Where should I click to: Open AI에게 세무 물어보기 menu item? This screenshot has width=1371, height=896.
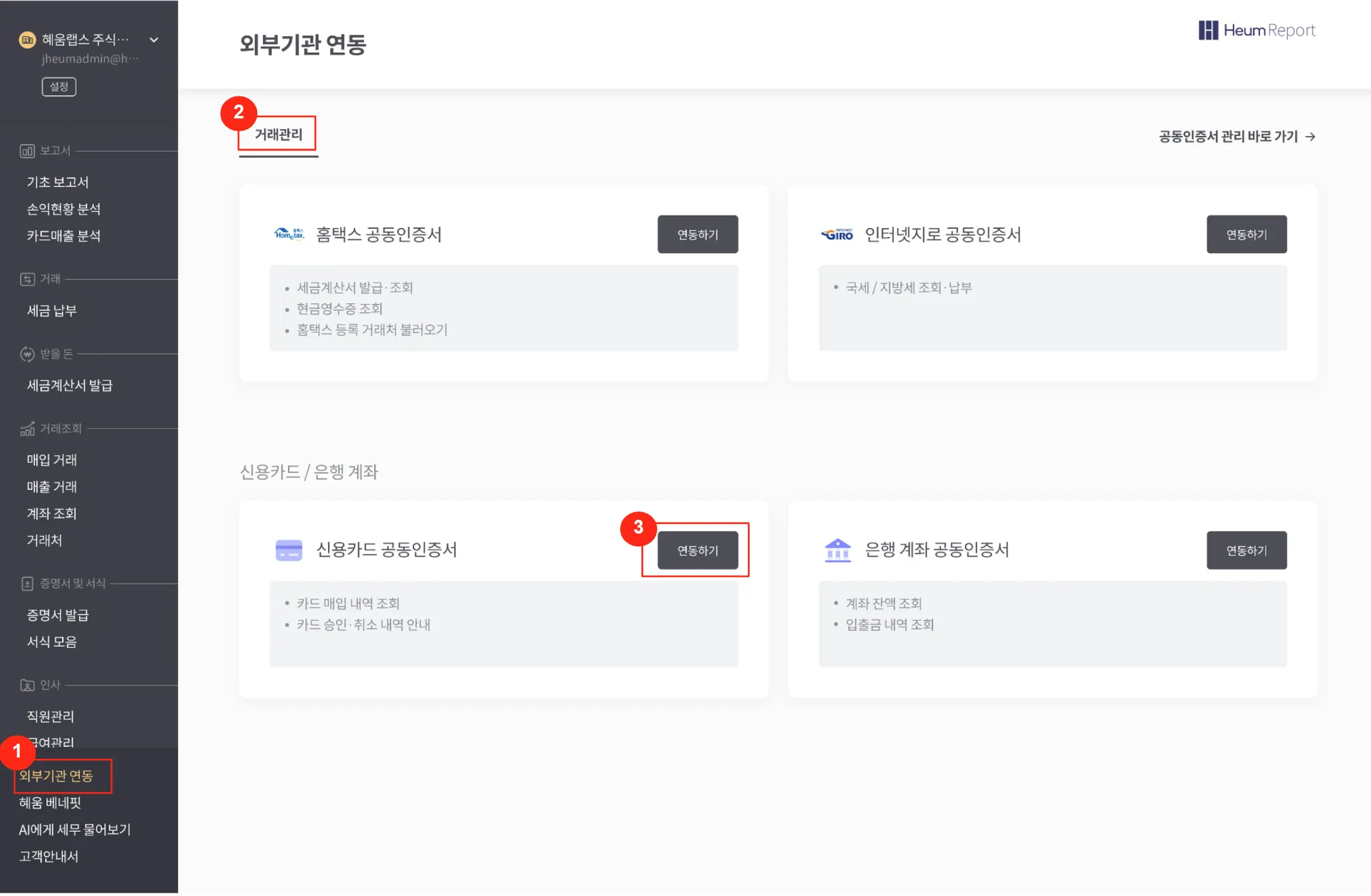coord(75,830)
